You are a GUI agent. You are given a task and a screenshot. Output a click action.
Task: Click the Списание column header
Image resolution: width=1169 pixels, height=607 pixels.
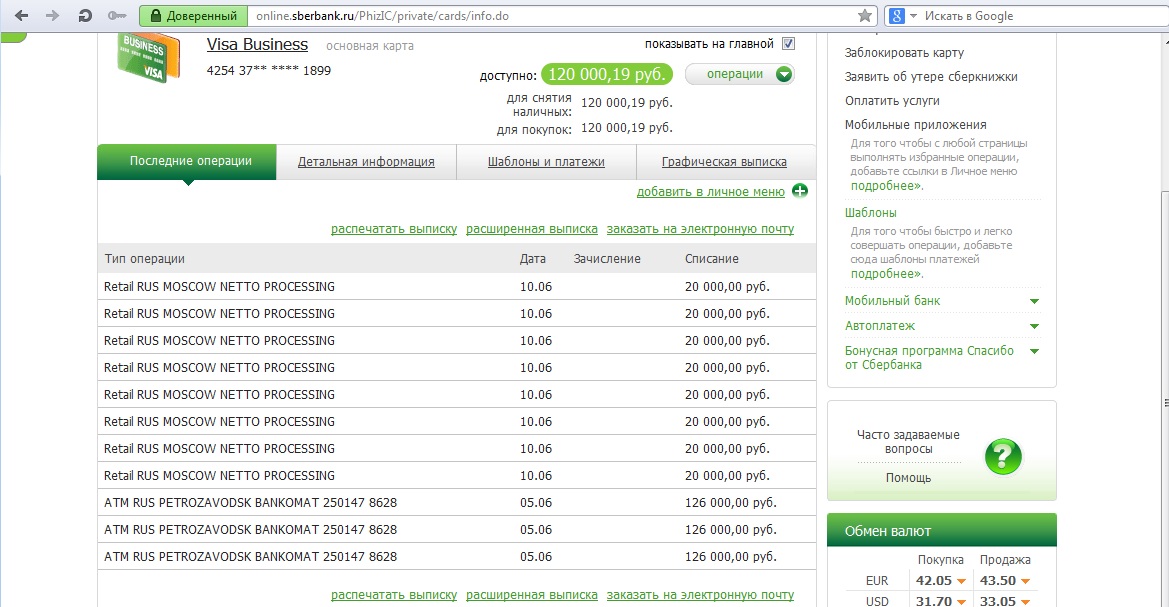coord(712,259)
